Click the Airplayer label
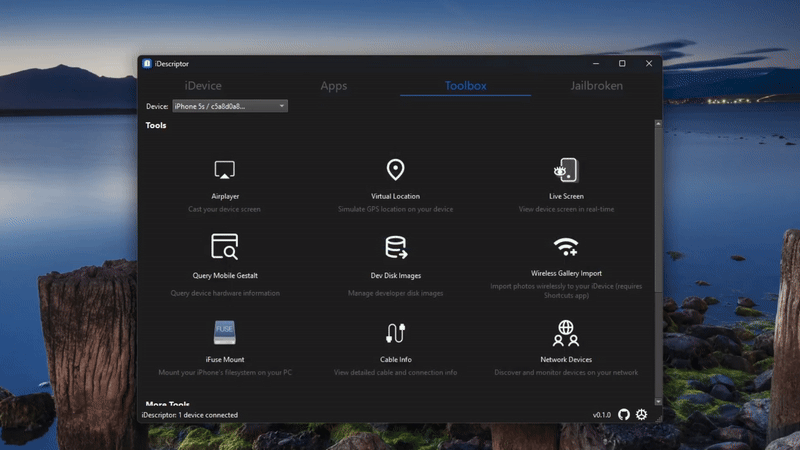 tap(225, 196)
